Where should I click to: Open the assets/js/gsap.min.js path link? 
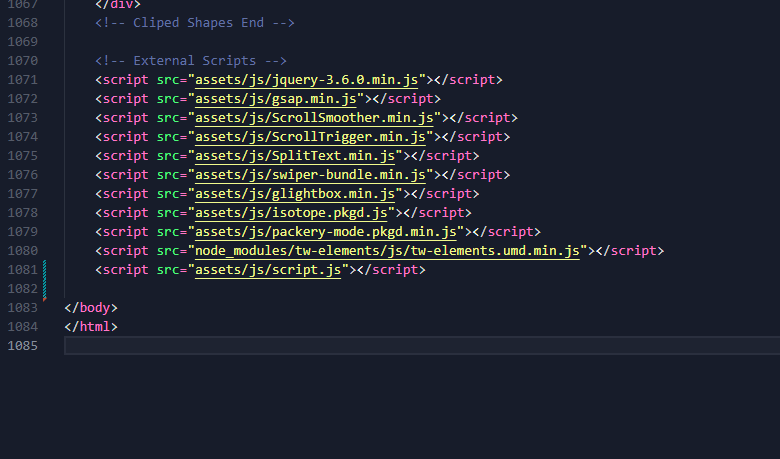click(276, 98)
